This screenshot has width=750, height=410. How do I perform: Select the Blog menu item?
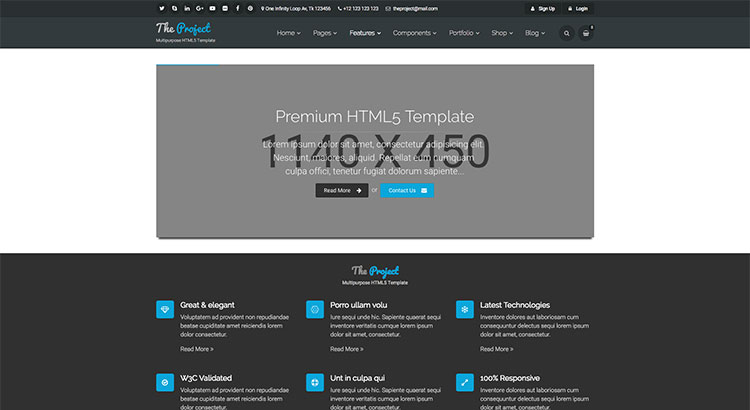tap(535, 33)
